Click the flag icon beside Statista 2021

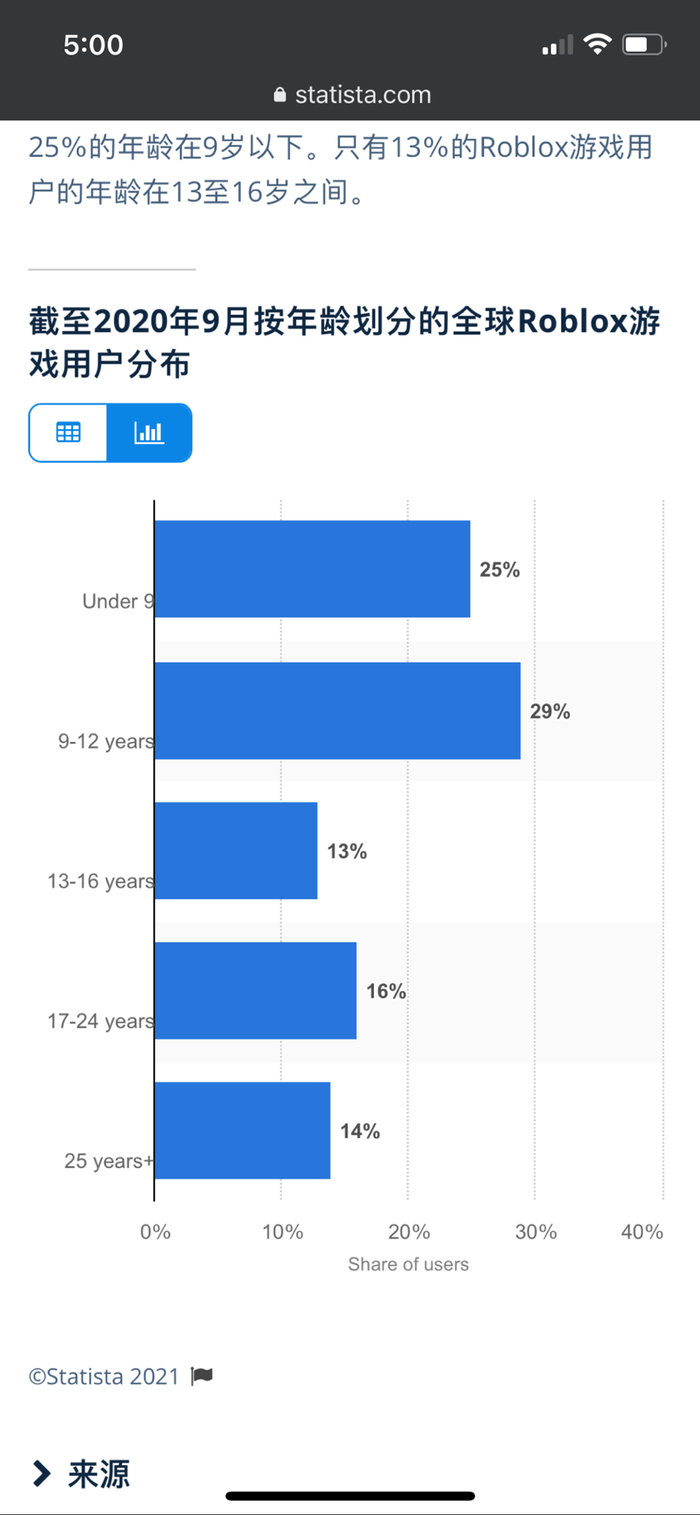pos(202,1376)
